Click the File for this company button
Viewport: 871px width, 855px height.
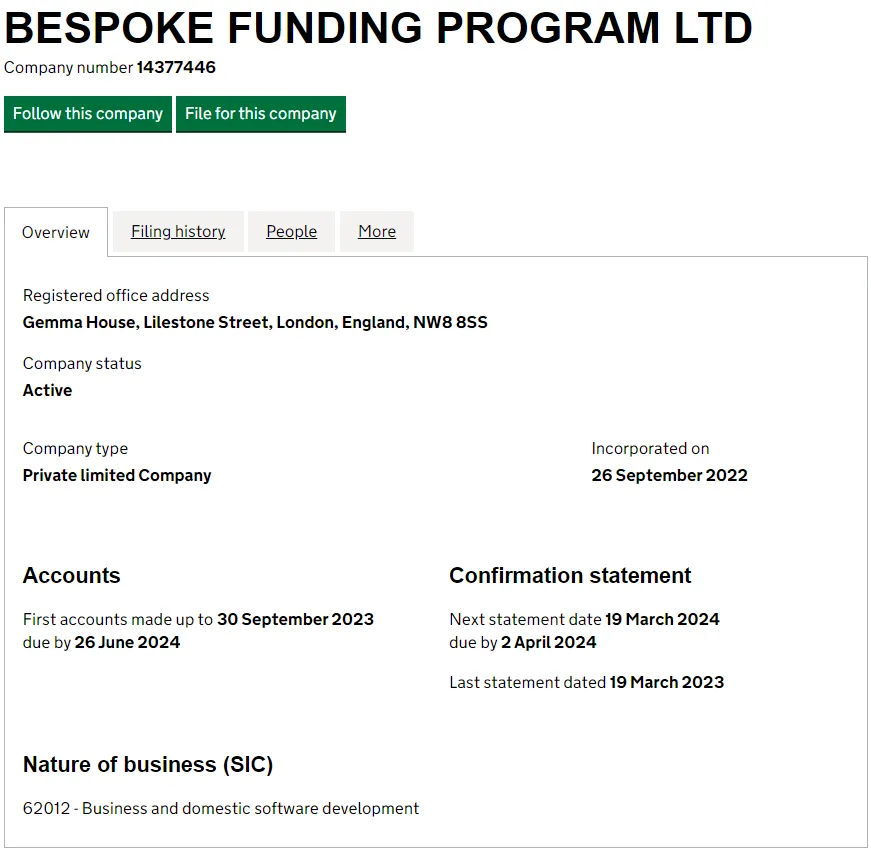(x=261, y=114)
